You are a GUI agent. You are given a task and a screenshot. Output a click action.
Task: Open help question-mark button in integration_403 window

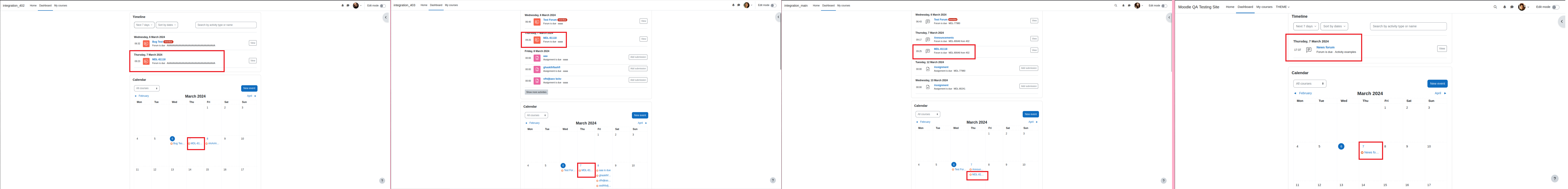click(773, 180)
